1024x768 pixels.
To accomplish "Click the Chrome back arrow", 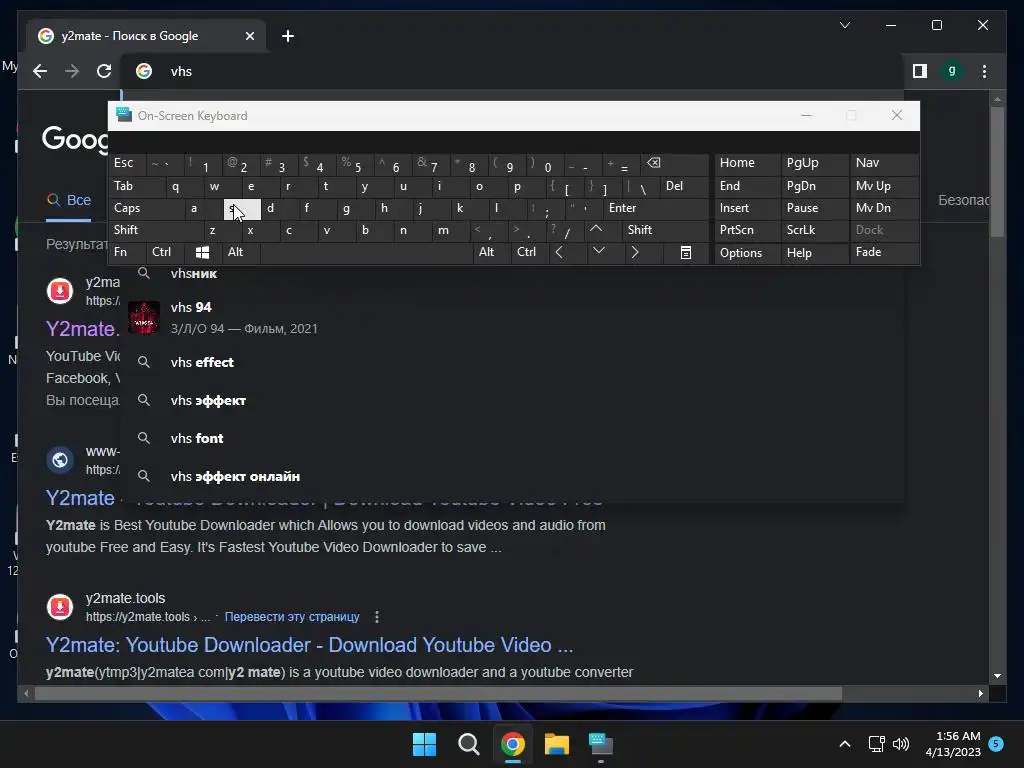I will (x=40, y=71).
